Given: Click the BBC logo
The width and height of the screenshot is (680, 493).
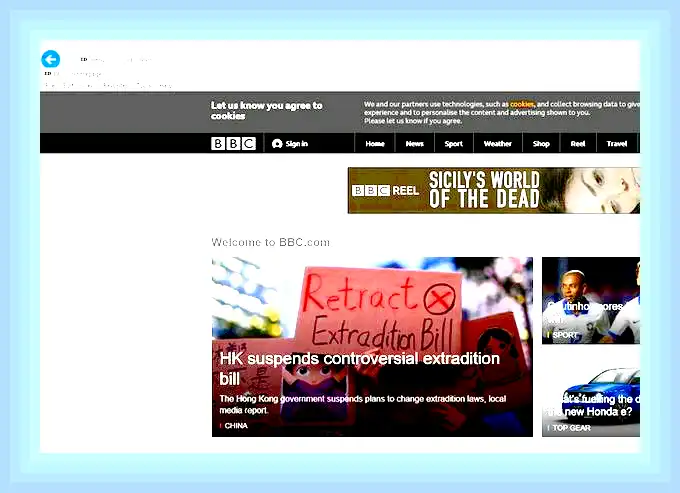Looking at the screenshot, I should (233, 144).
